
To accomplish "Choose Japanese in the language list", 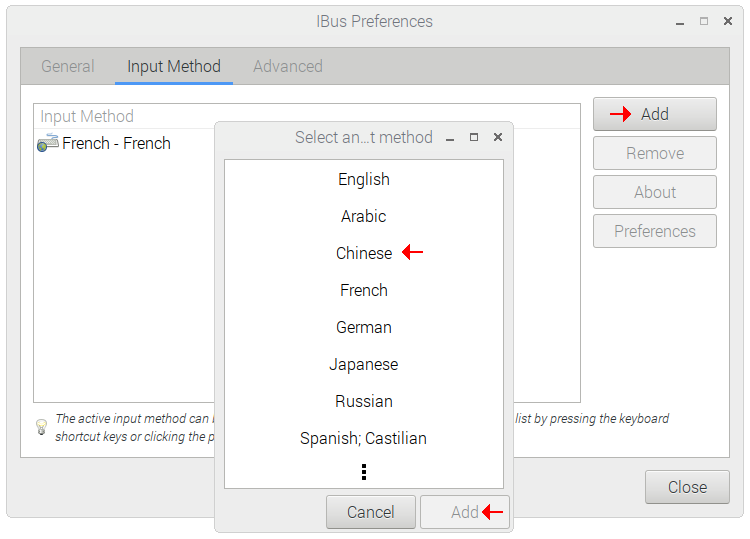I will (364, 364).
